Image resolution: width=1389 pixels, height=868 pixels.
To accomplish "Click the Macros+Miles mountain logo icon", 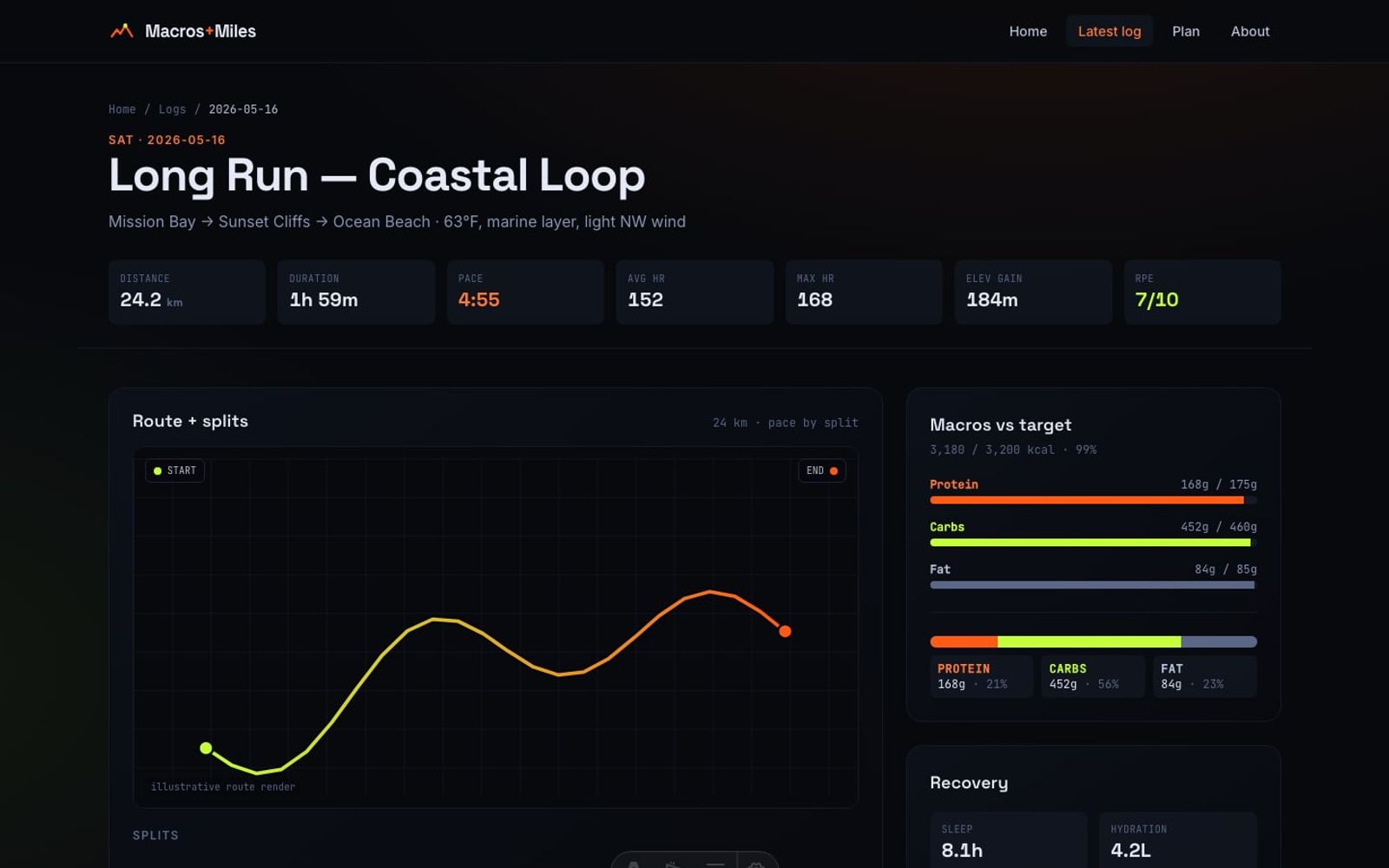I will [x=122, y=31].
